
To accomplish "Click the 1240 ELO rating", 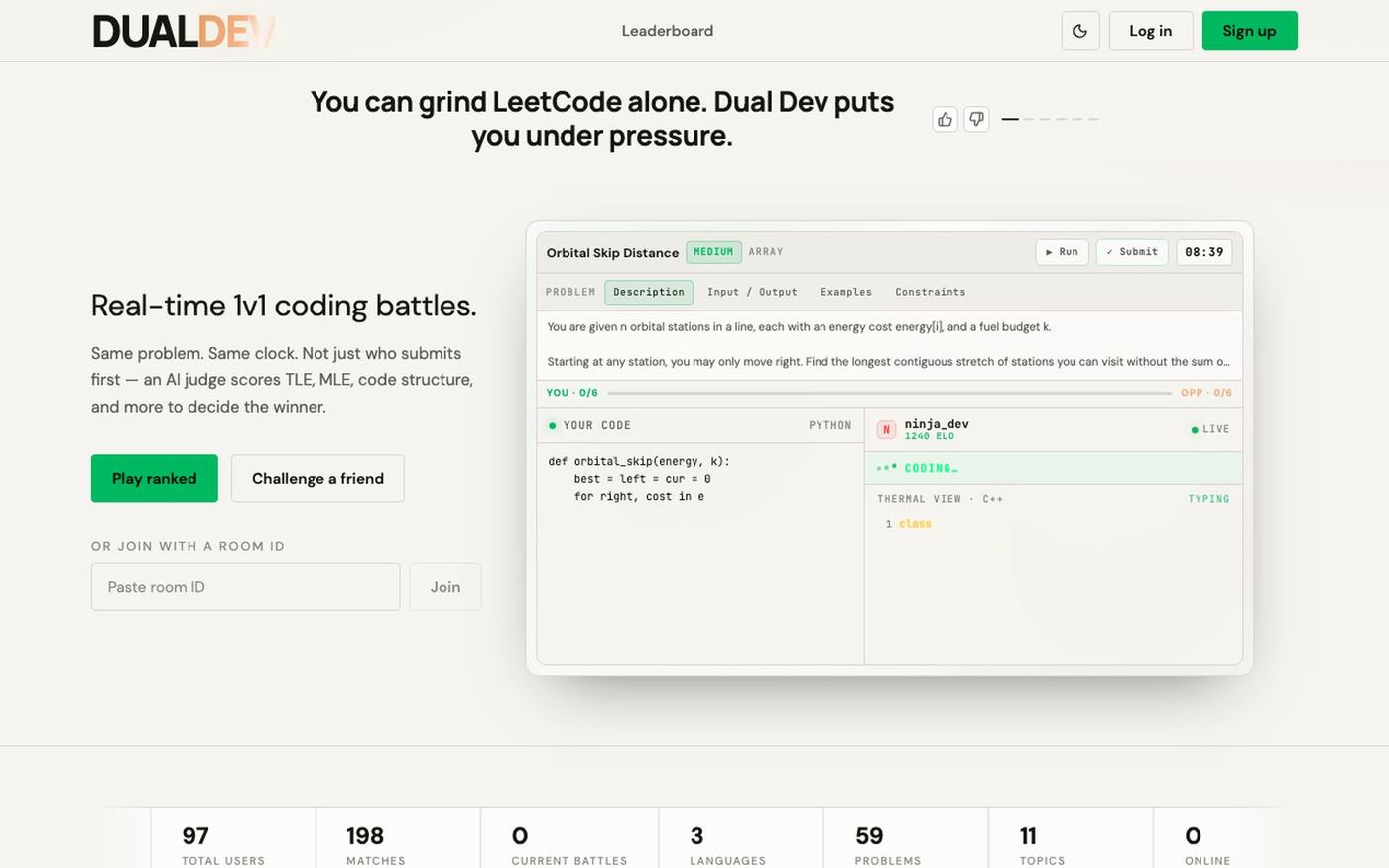I will tap(930, 436).
